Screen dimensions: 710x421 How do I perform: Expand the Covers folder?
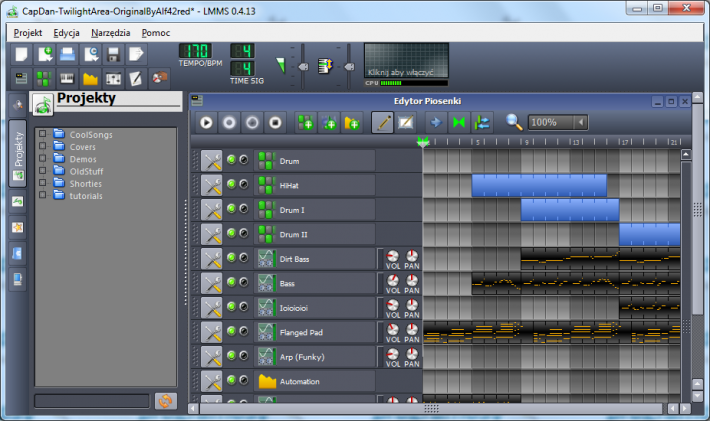pyautogui.click(x=43, y=146)
